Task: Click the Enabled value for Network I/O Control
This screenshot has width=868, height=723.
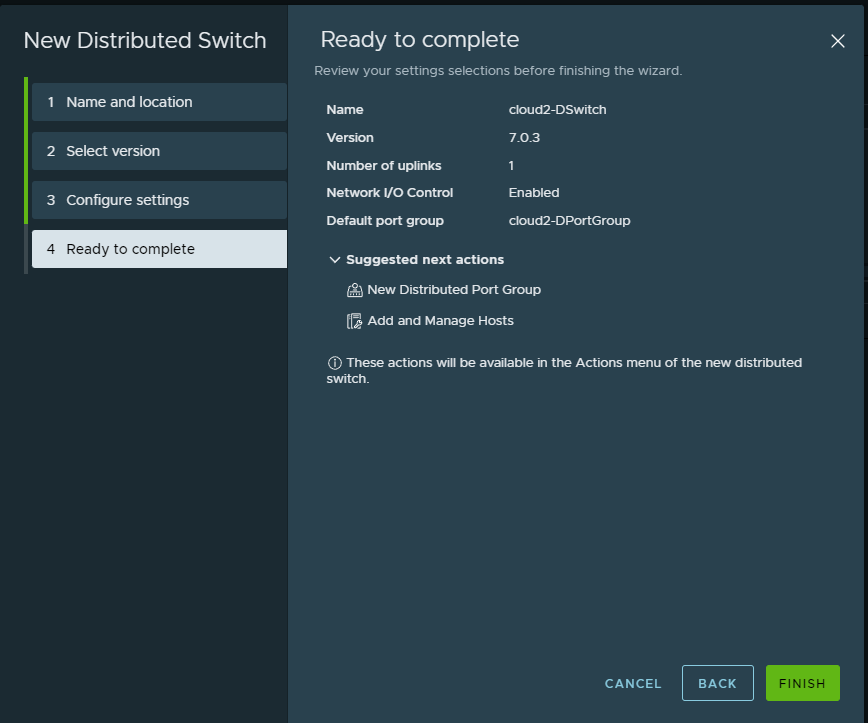Action: [x=534, y=193]
